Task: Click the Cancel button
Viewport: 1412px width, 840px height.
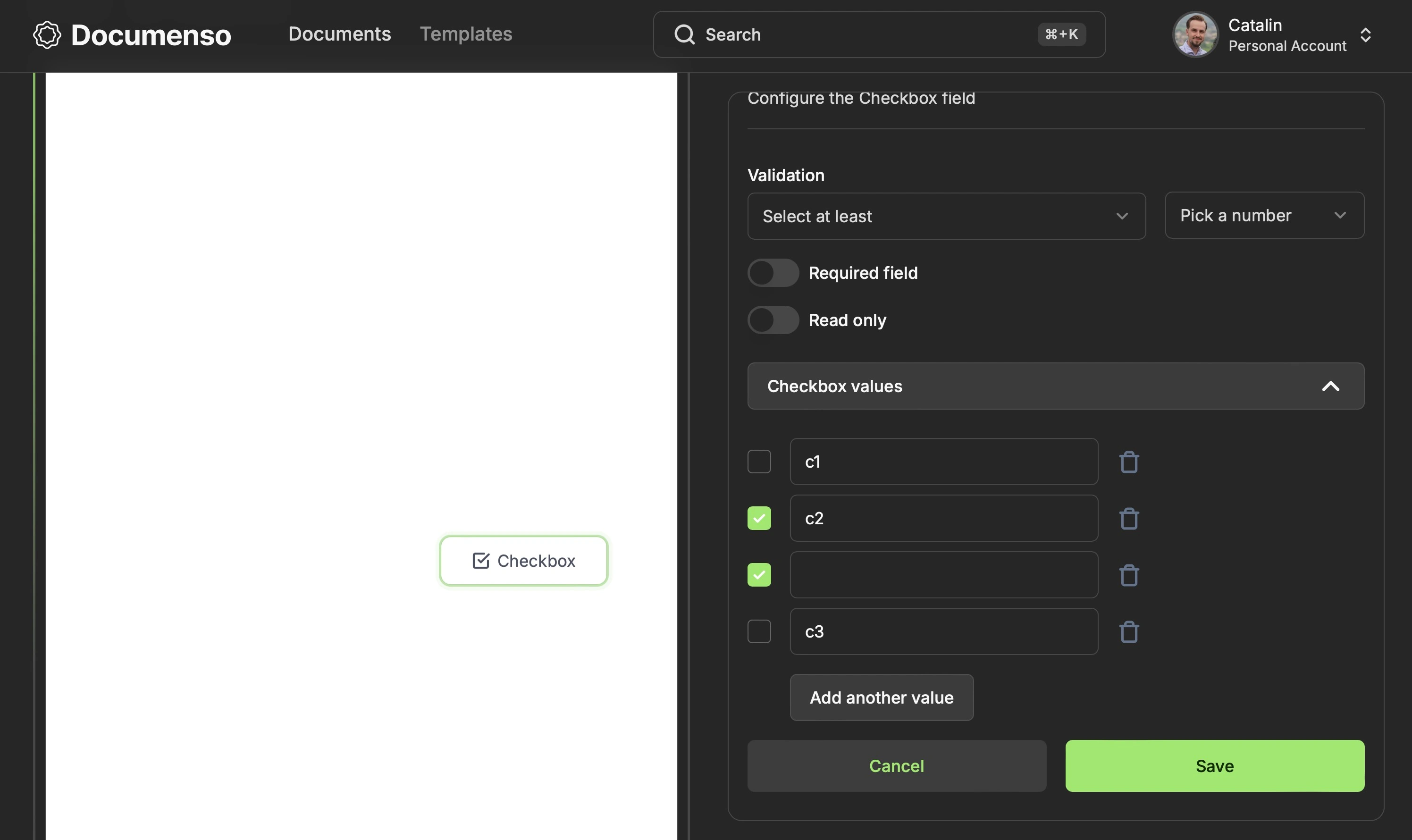Action: (x=897, y=766)
